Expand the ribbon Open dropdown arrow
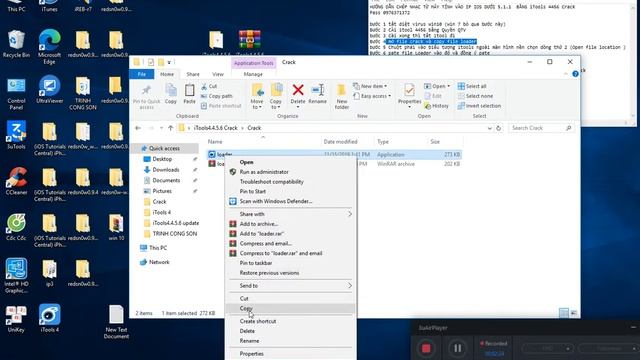Image resolution: width=640 pixels, height=360 pixels. (x=449, y=86)
